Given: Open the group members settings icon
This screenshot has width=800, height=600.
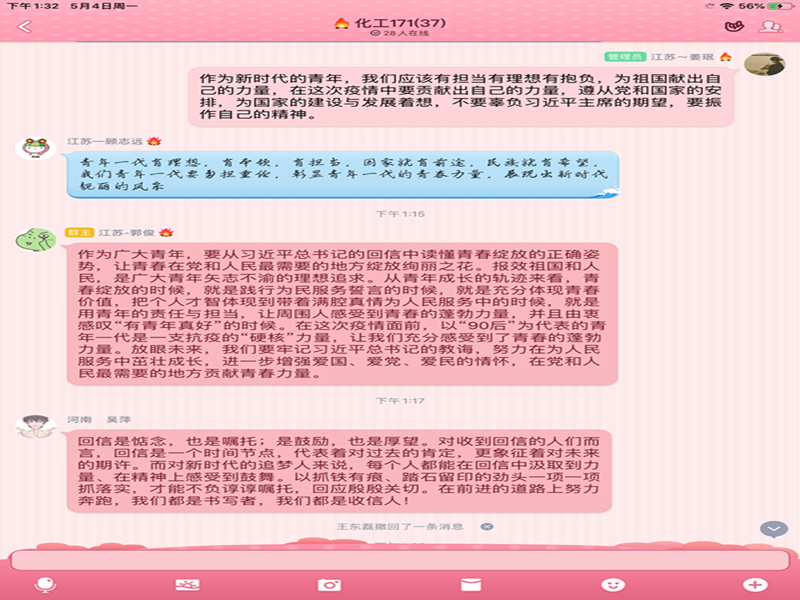Looking at the screenshot, I should tap(770, 26).
